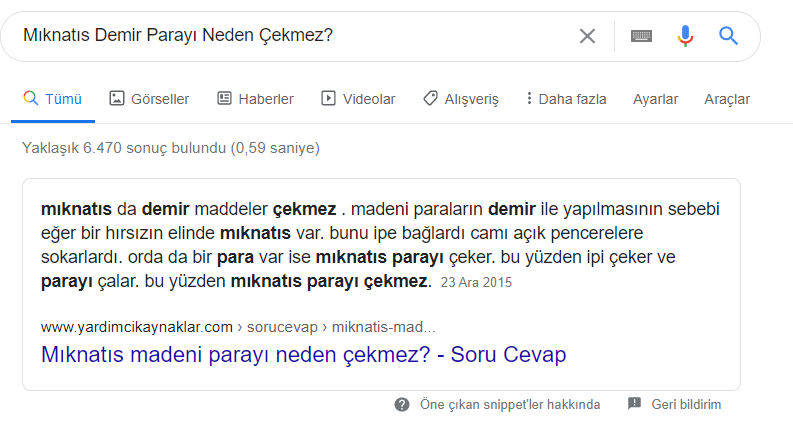
Task: Open the Ayarlar settings dropdown
Action: (655, 99)
